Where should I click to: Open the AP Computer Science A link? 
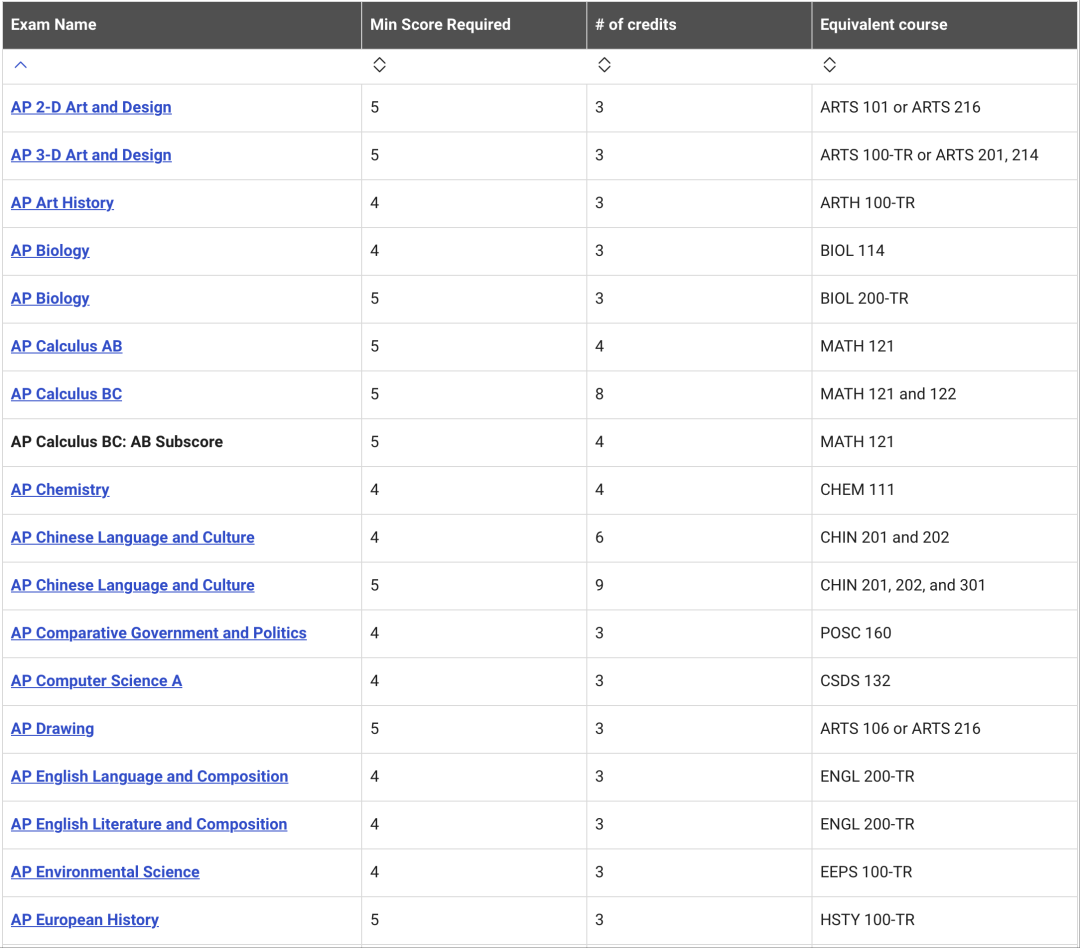click(96, 681)
